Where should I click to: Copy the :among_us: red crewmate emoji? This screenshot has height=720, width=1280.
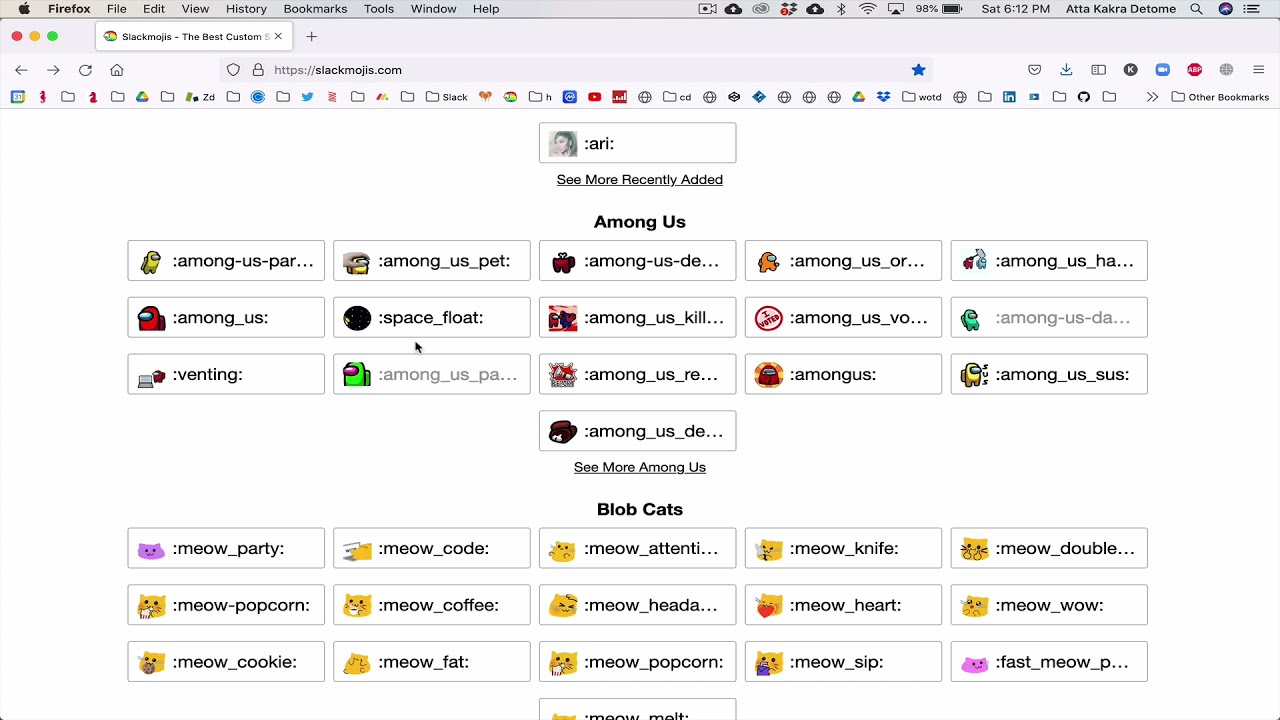click(x=226, y=318)
